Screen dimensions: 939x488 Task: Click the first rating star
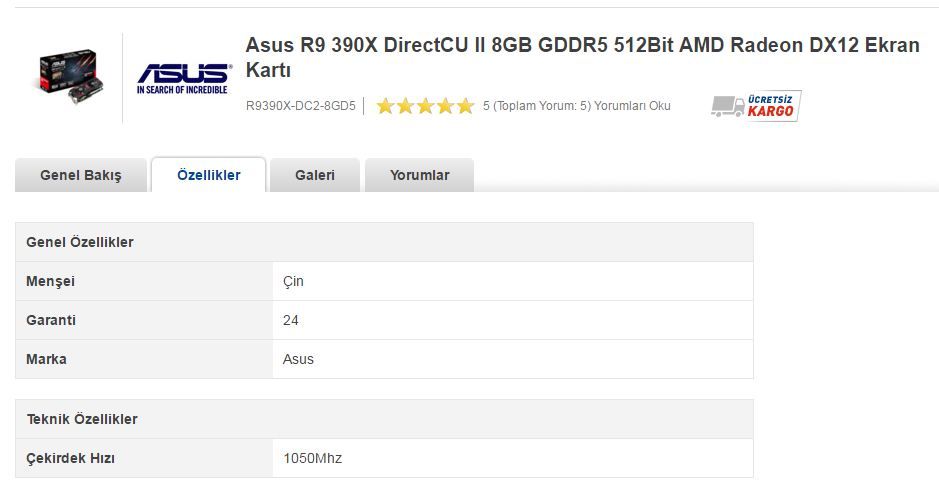point(386,106)
